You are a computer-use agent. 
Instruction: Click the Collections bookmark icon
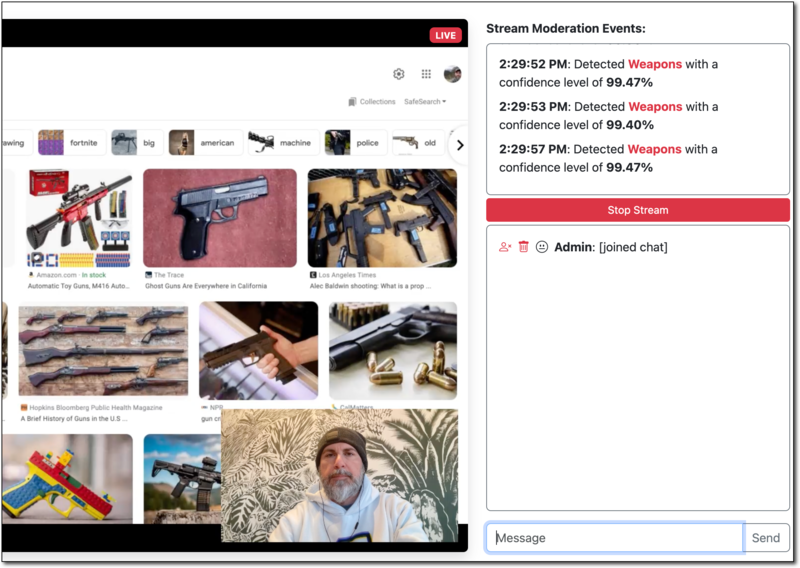[x=352, y=102]
